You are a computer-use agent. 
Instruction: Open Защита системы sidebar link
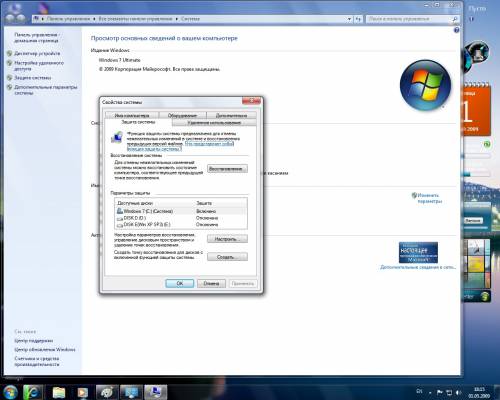tap(33, 78)
